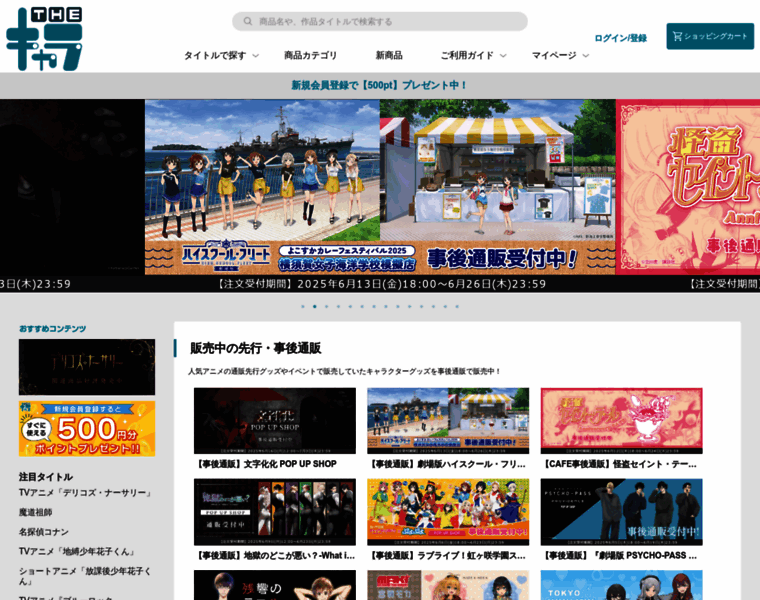Open the ショッピングカート button

[710, 36]
